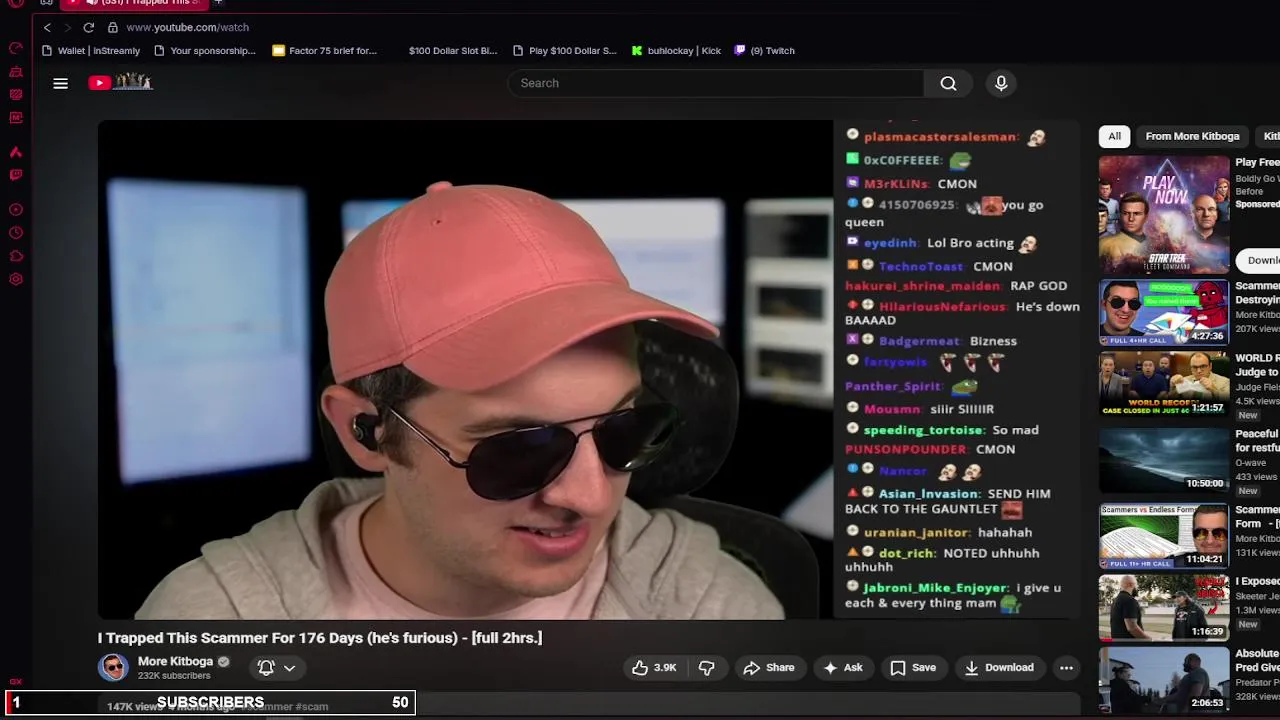Open Factor 75 brief bookmark
1280x720 pixels.
[x=324, y=50]
